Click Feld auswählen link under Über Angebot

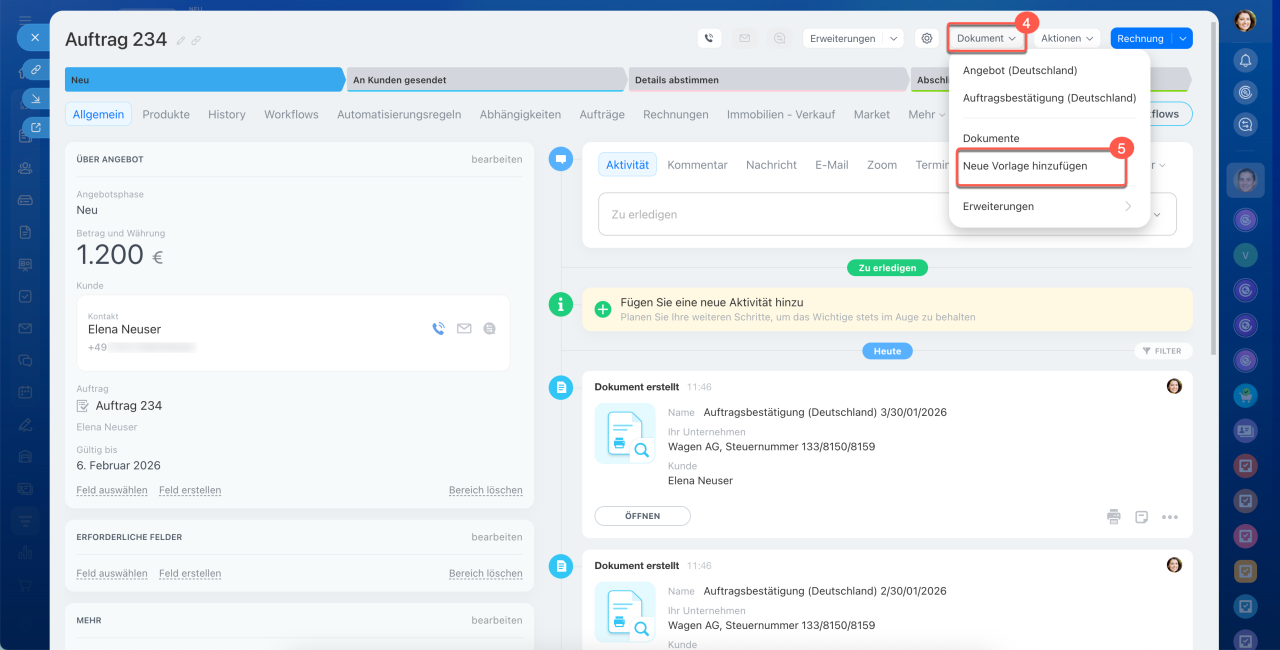coord(112,490)
